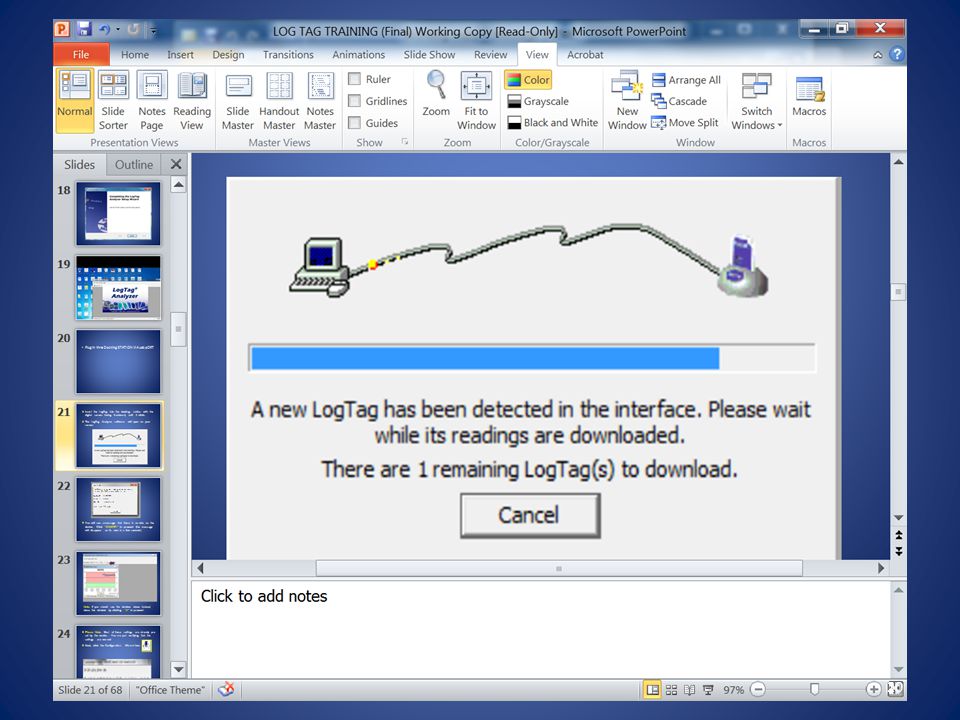Image resolution: width=960 pixels, height=720 pixels.
Task: Open the Design tab
Action: click(228, 54)
